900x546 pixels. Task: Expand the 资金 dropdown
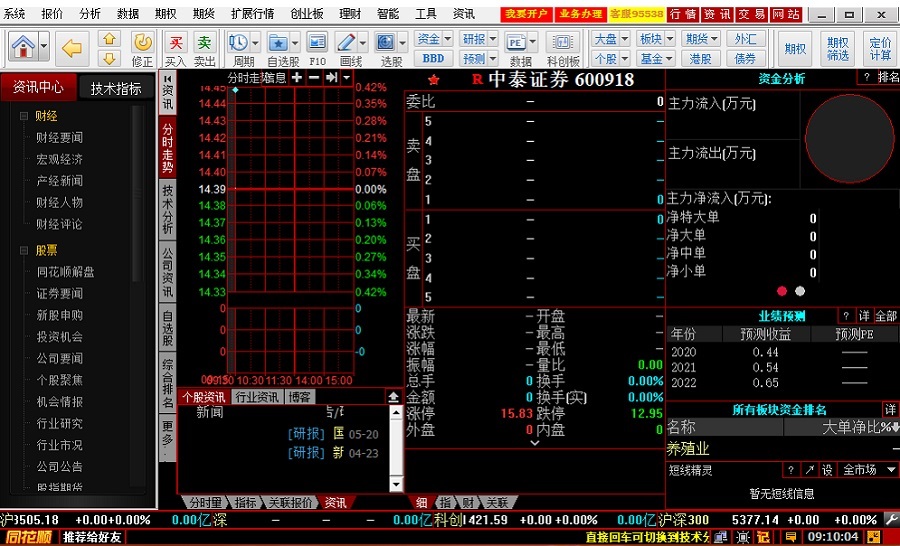[448, 39]
